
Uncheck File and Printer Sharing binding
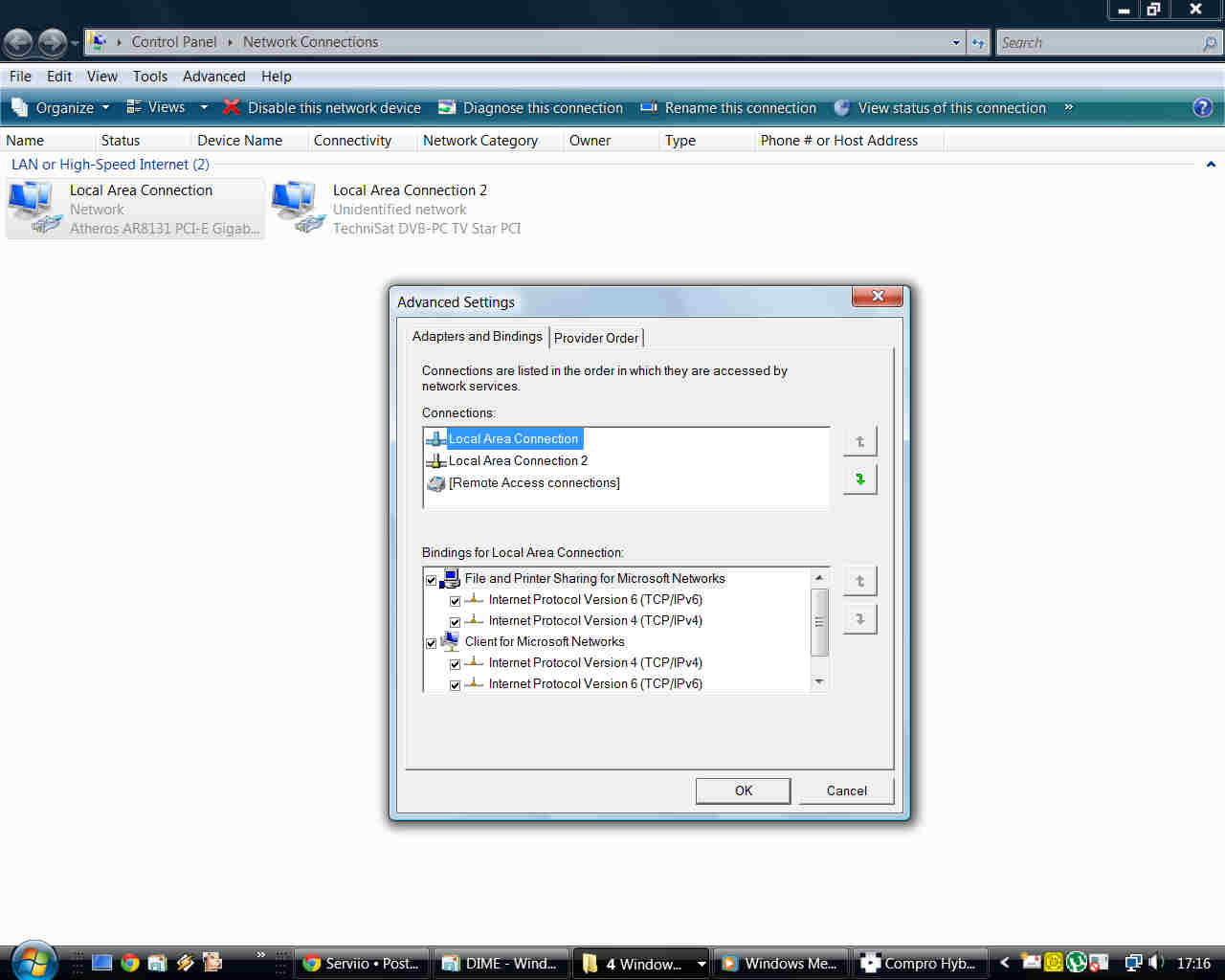[x=431, y=580]
